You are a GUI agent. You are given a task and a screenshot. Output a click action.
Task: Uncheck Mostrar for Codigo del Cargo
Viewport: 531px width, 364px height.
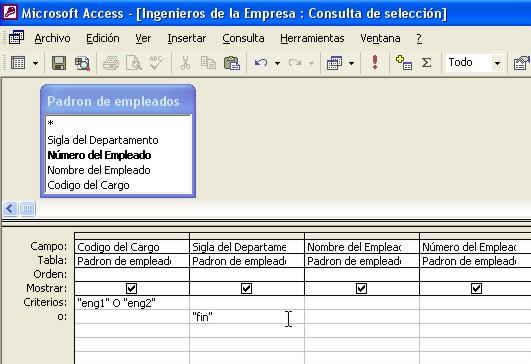(131, 288)
